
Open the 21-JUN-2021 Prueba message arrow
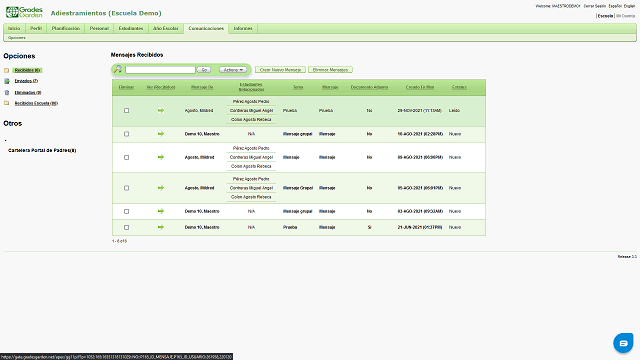[x=161, y=227]
